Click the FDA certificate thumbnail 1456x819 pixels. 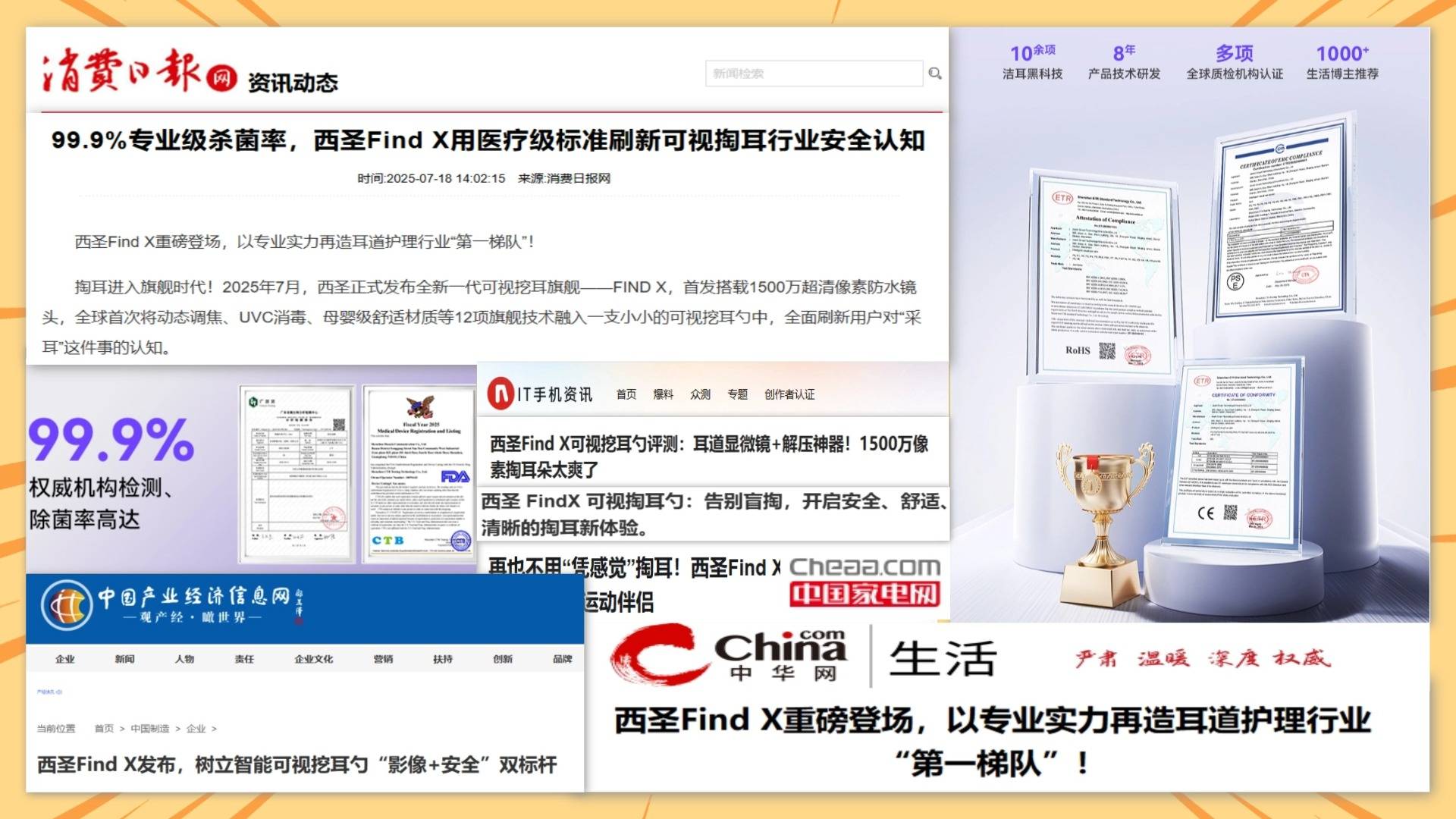[419, 476]
